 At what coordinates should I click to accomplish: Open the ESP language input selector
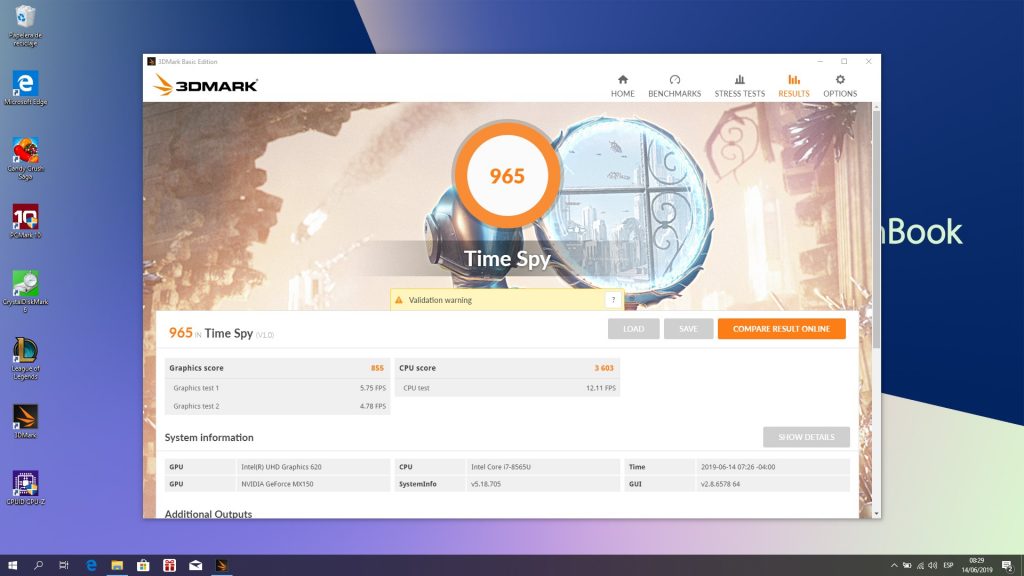coord(945,565)
